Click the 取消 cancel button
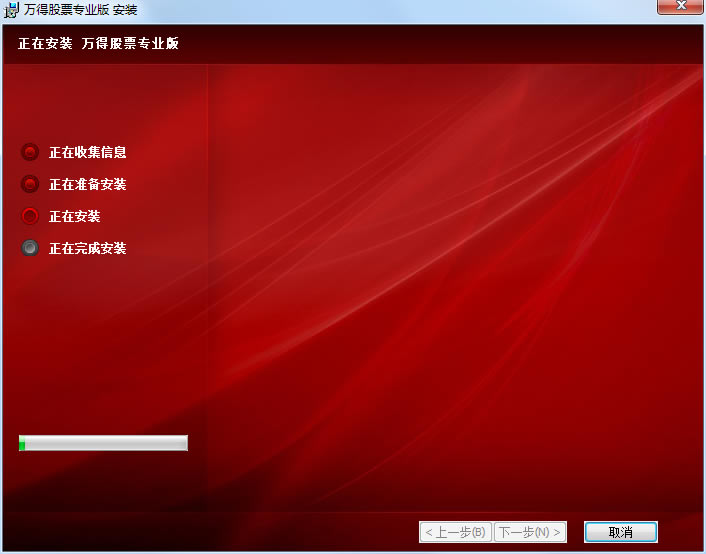This screenshot has height=554, width=706. click(x=620, y=532)
